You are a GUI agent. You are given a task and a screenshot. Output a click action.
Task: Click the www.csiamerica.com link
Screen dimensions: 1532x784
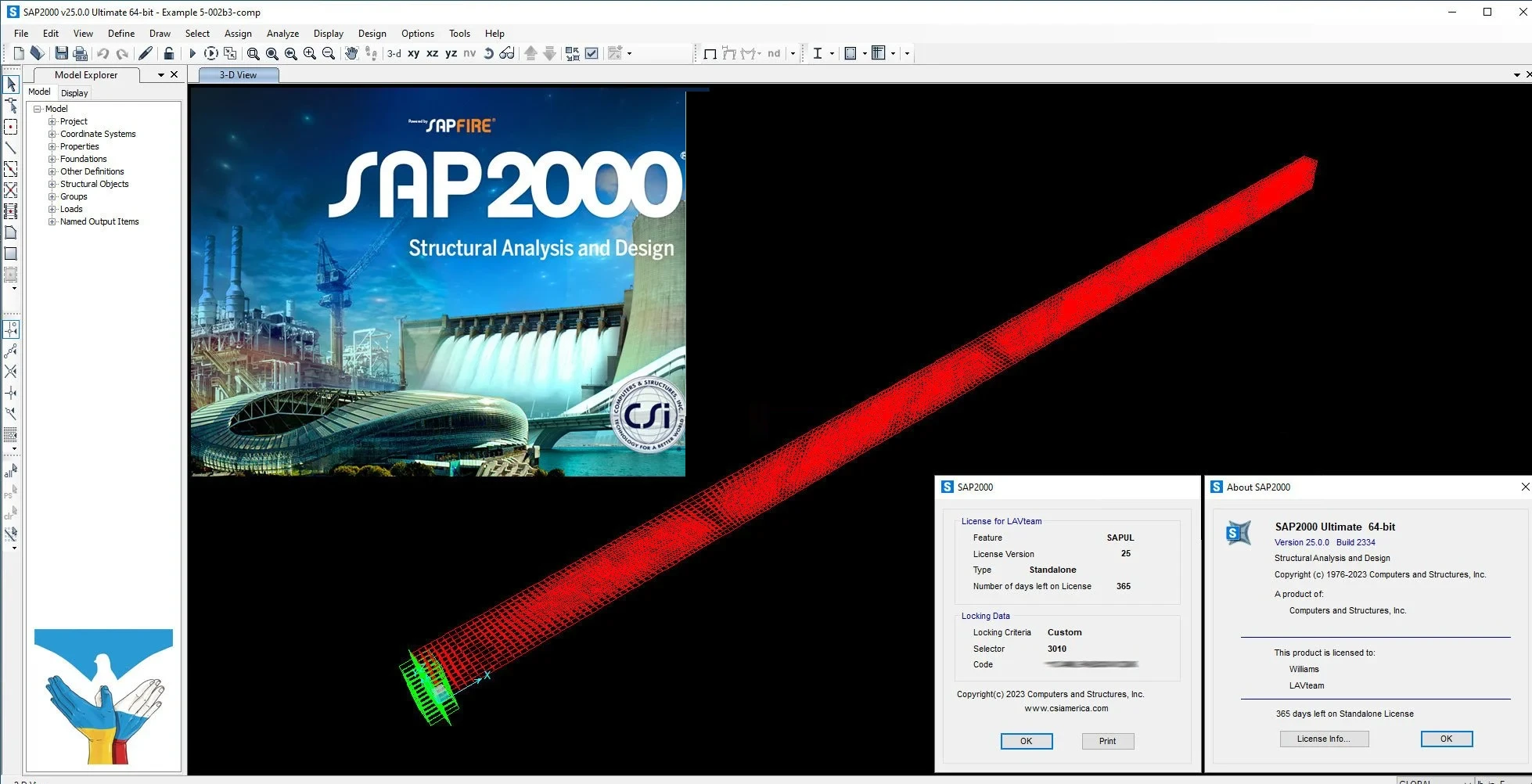(1066, 708)
